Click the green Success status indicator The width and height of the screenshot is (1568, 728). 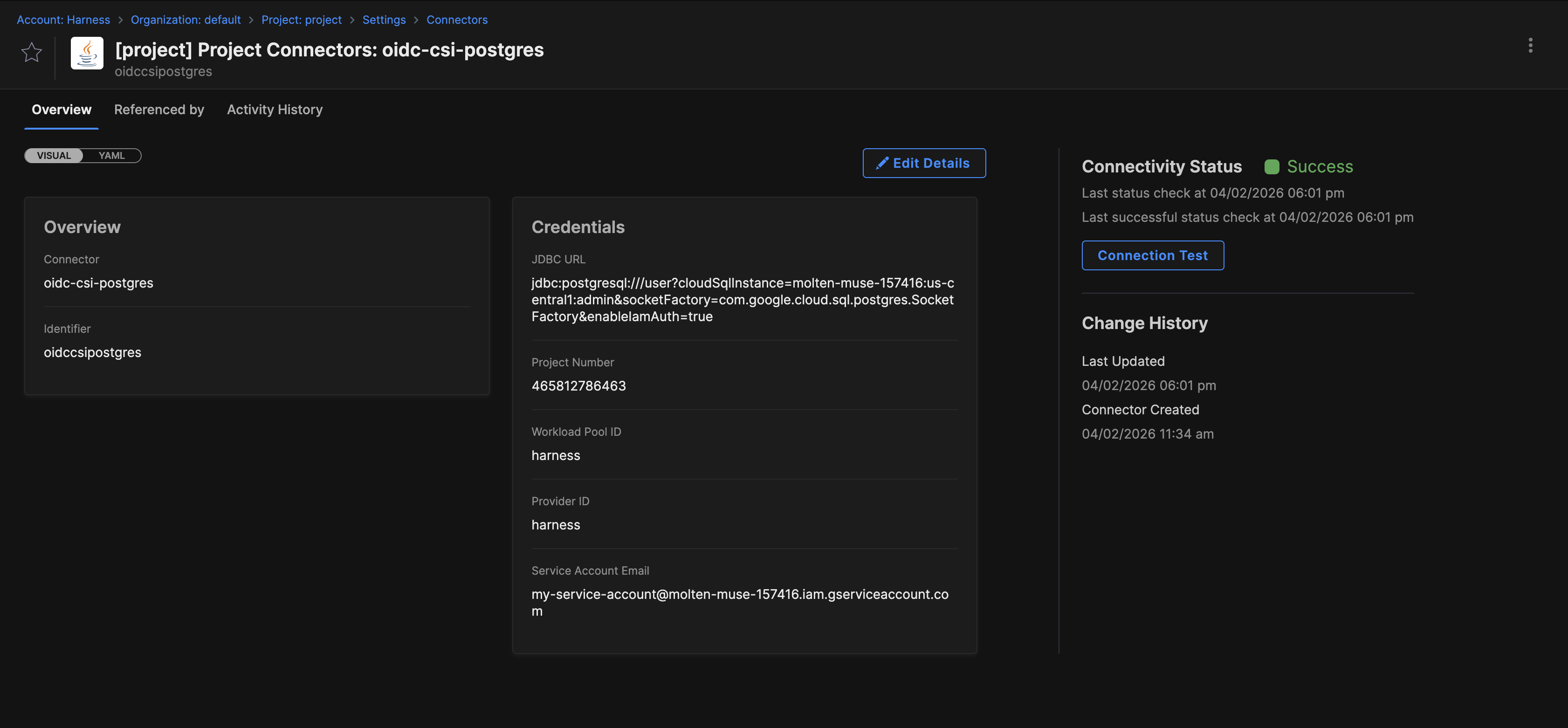[x=1309, y=167]
